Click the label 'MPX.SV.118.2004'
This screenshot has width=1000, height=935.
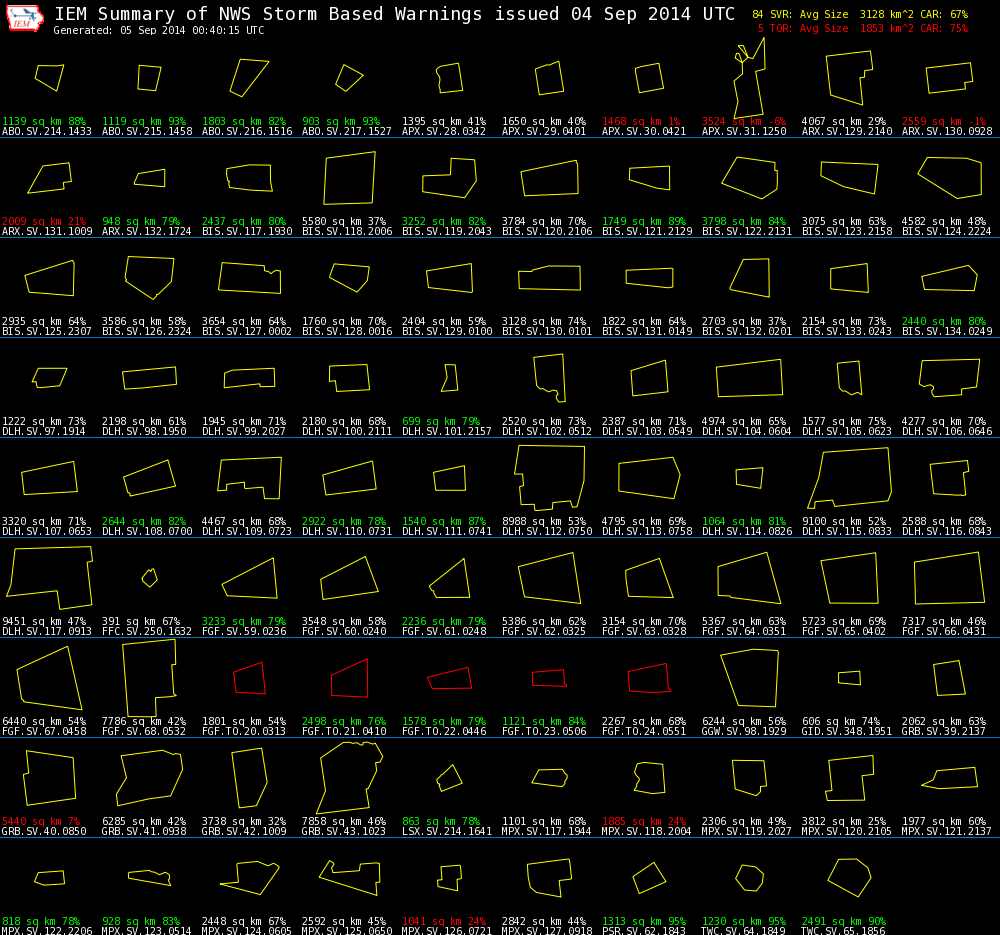(x=647, y=832)
